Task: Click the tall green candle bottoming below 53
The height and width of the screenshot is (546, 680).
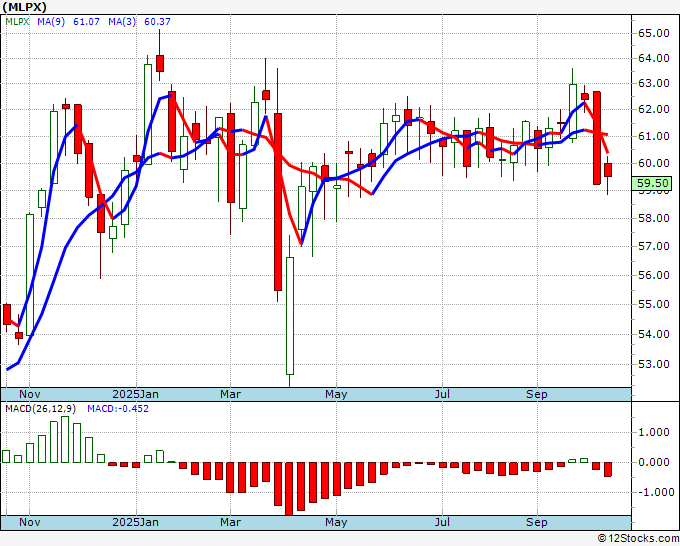Action: [290, 316]
